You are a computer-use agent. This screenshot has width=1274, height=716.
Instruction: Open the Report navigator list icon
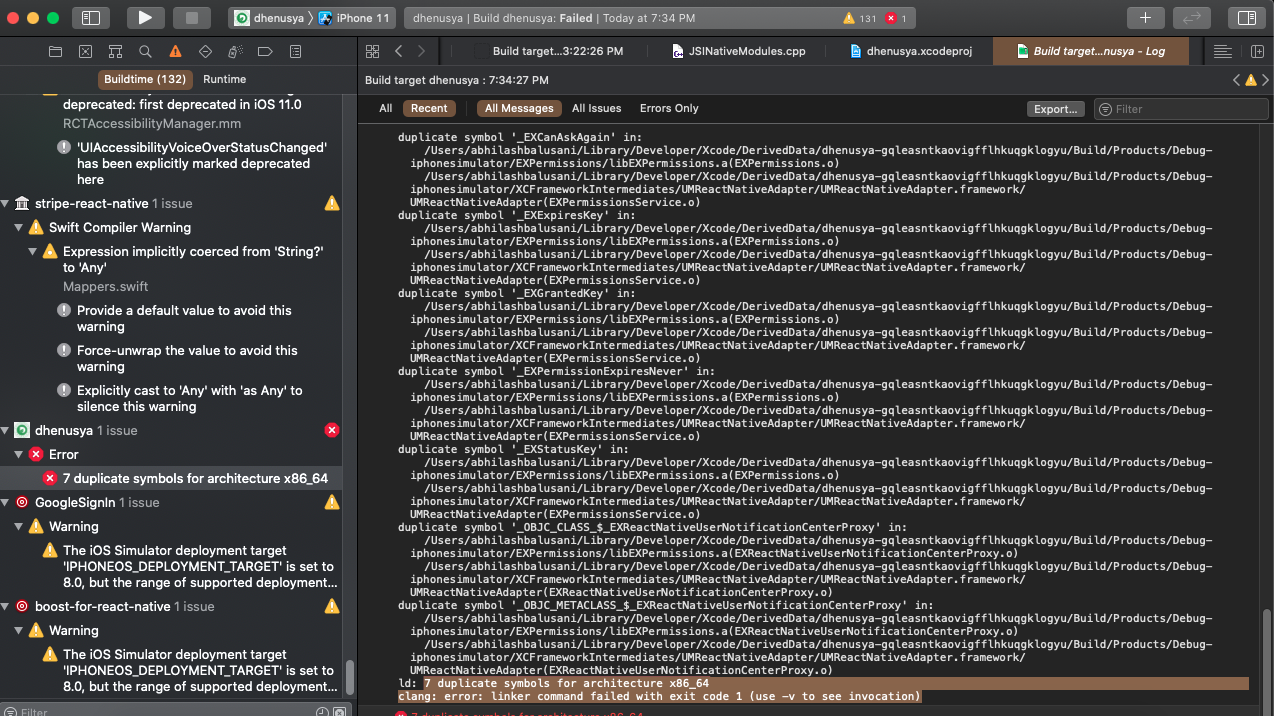point(295,50)
